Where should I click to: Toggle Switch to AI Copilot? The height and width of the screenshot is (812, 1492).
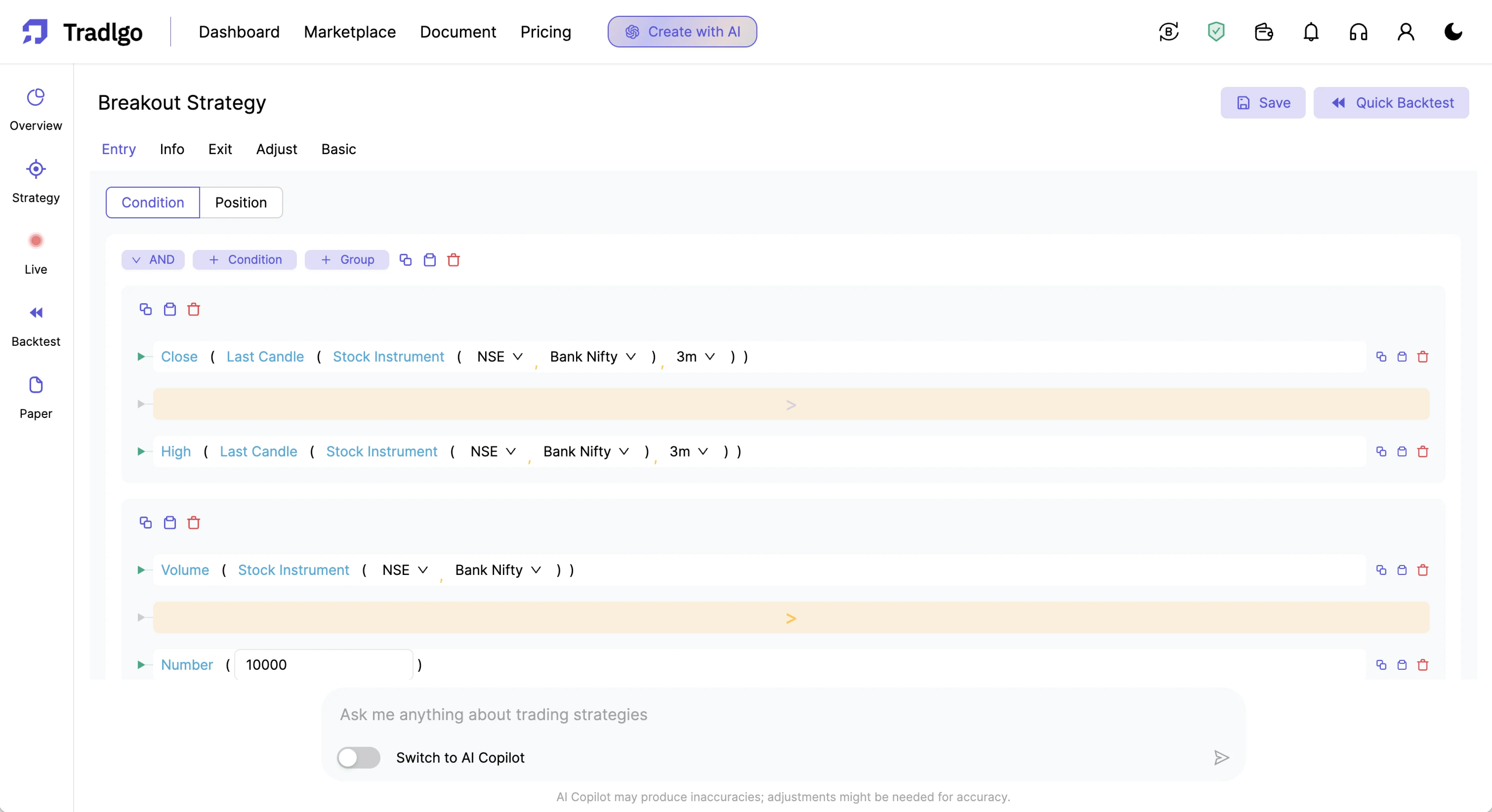[359, 758]
